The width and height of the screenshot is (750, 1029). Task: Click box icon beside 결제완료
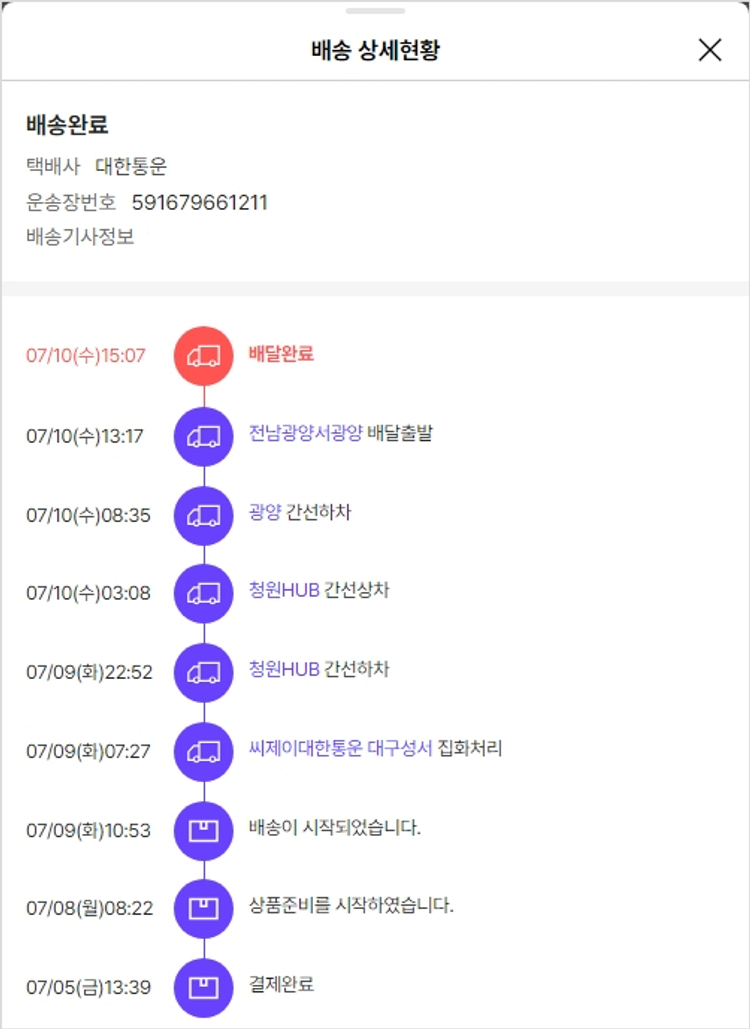click(204, 987)
